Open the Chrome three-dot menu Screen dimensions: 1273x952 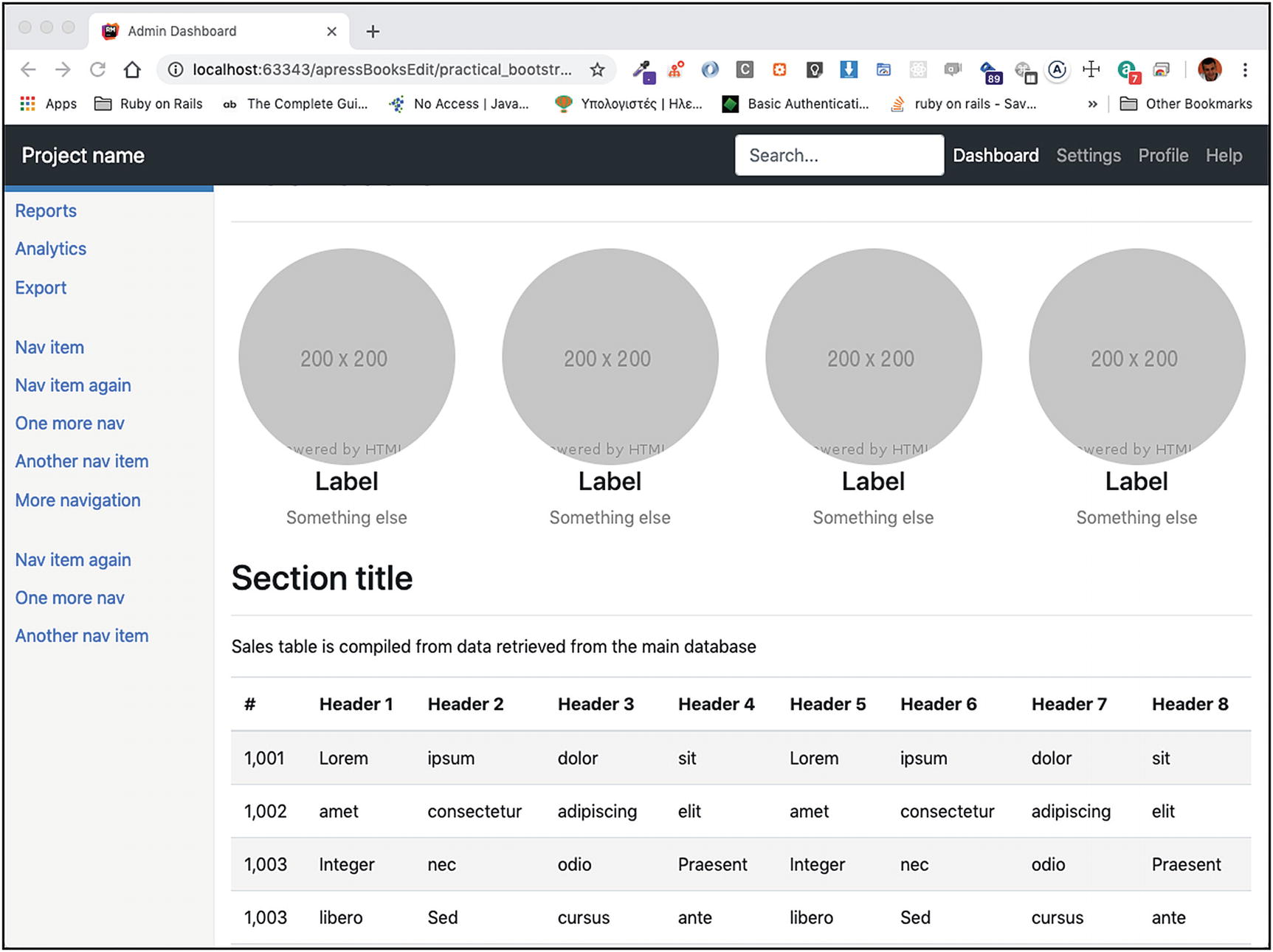click(x=1245, y=69)
